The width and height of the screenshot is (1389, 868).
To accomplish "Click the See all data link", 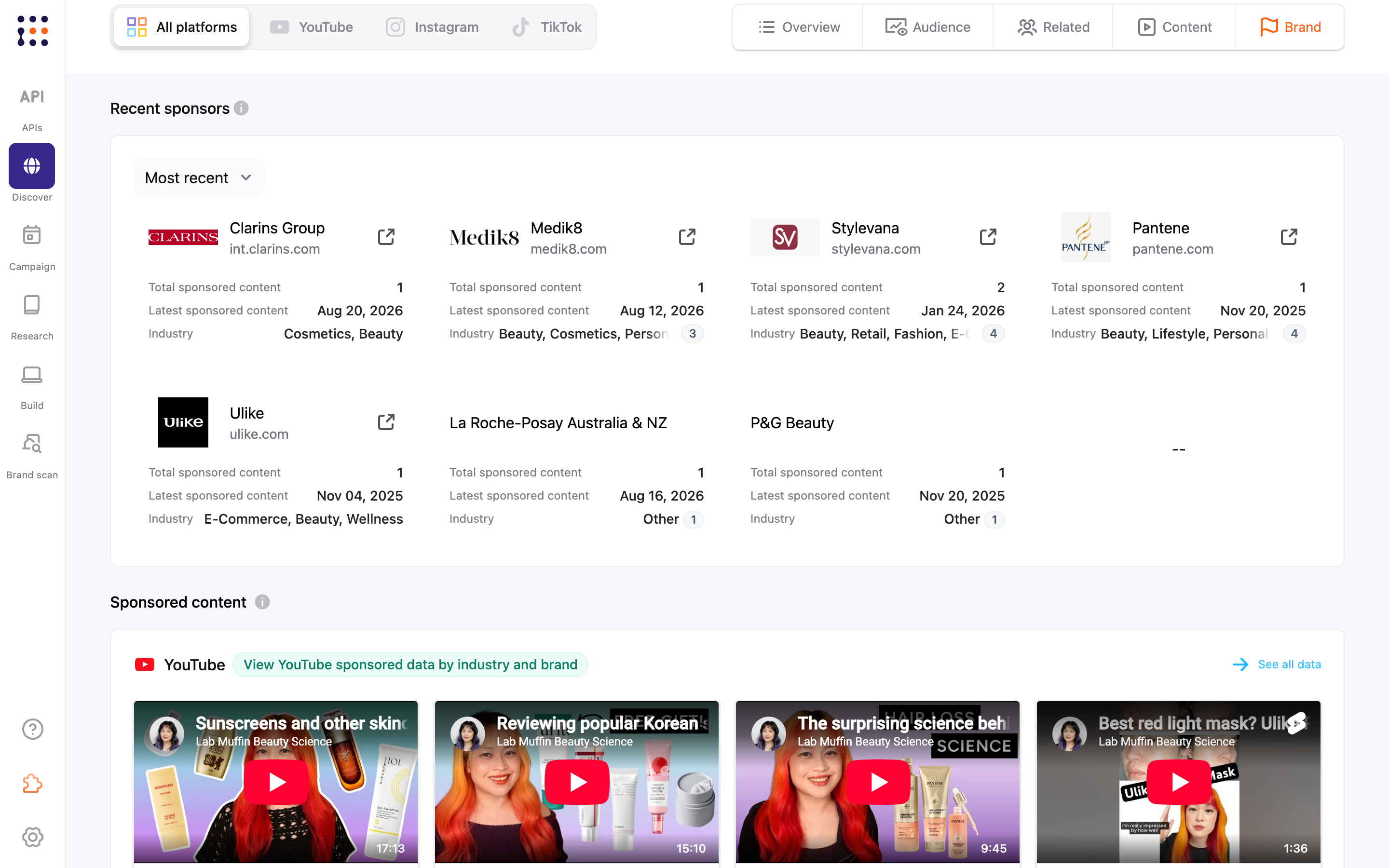I will pos(1277,664).
